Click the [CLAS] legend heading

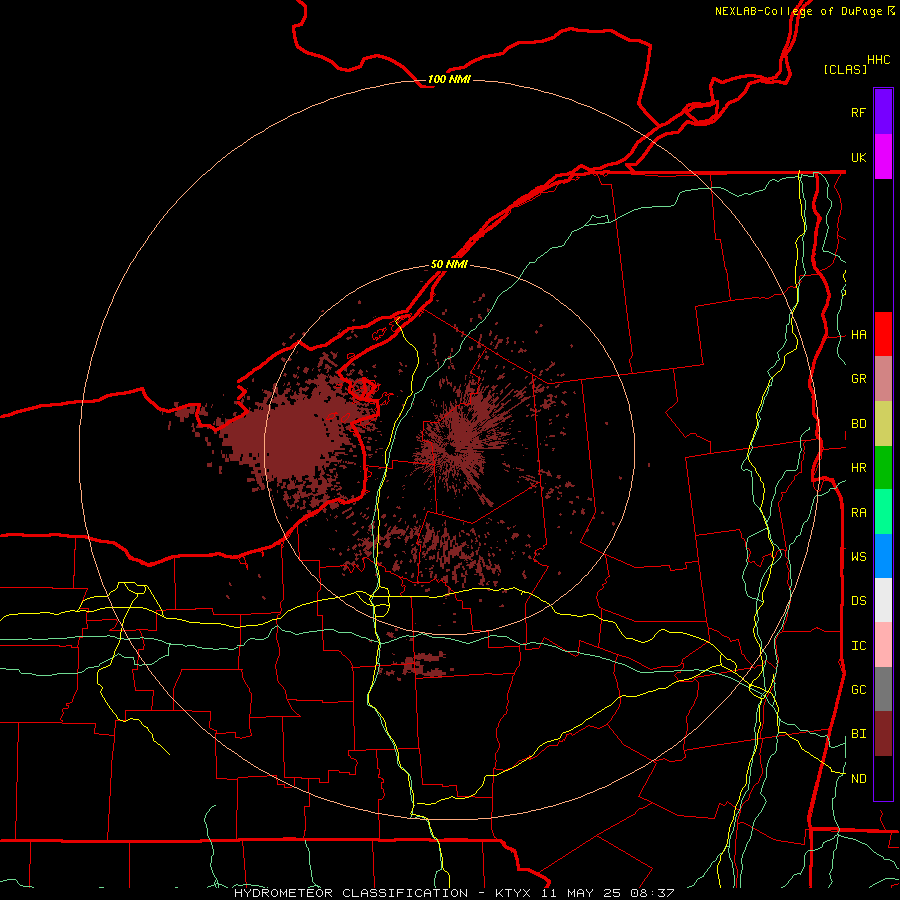[845, 69]
